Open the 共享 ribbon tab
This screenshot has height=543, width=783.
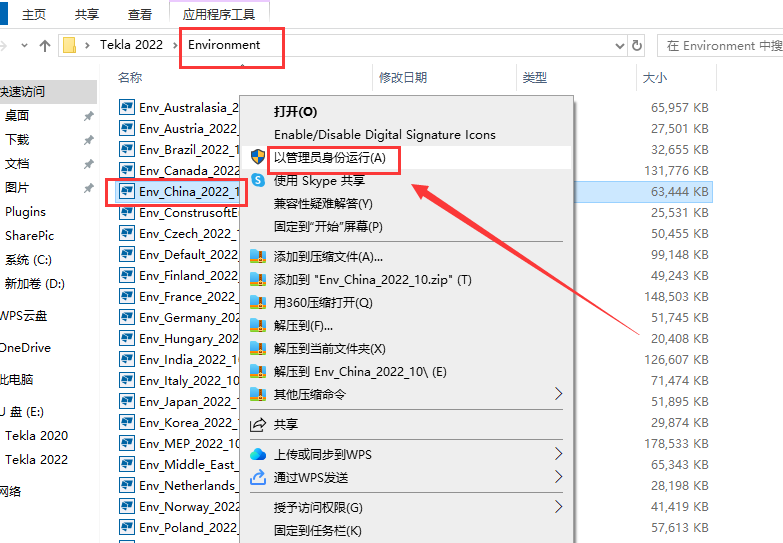coord(87,14)
